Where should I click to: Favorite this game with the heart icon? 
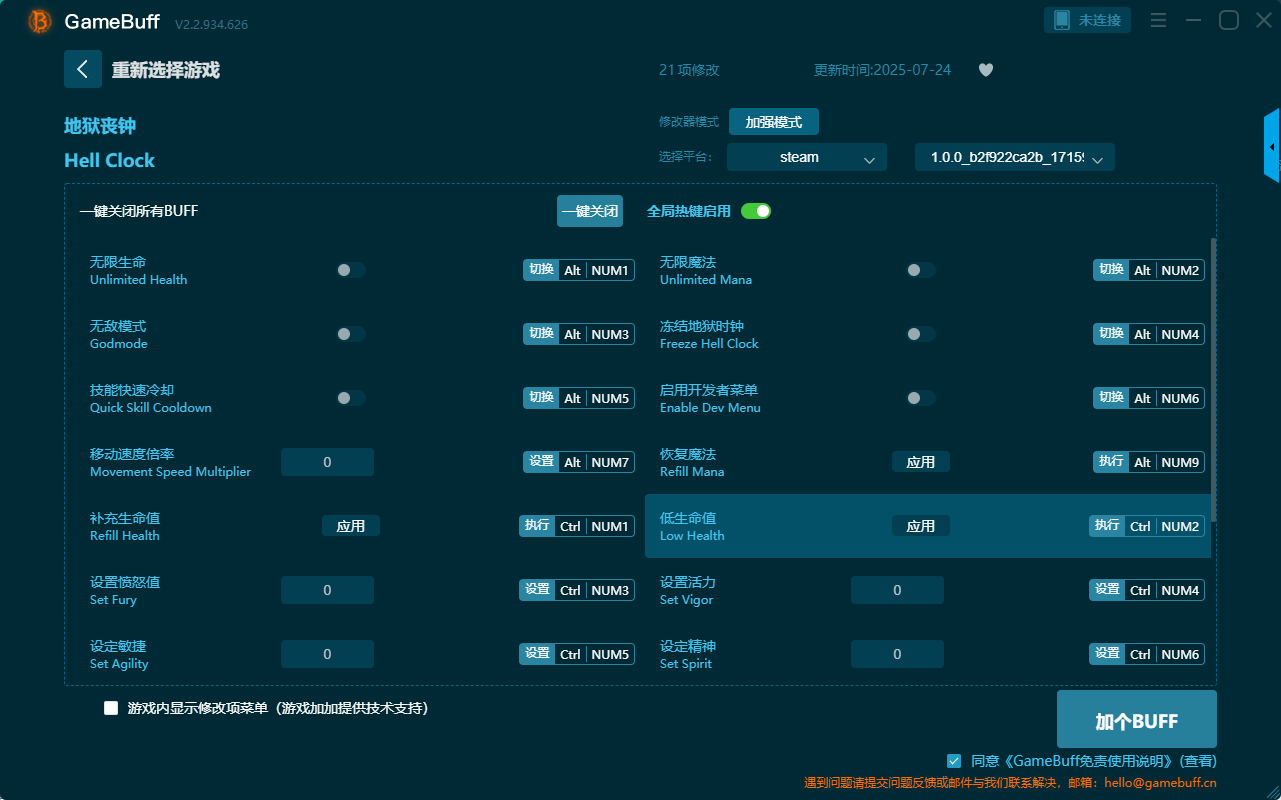pos(986,70)
